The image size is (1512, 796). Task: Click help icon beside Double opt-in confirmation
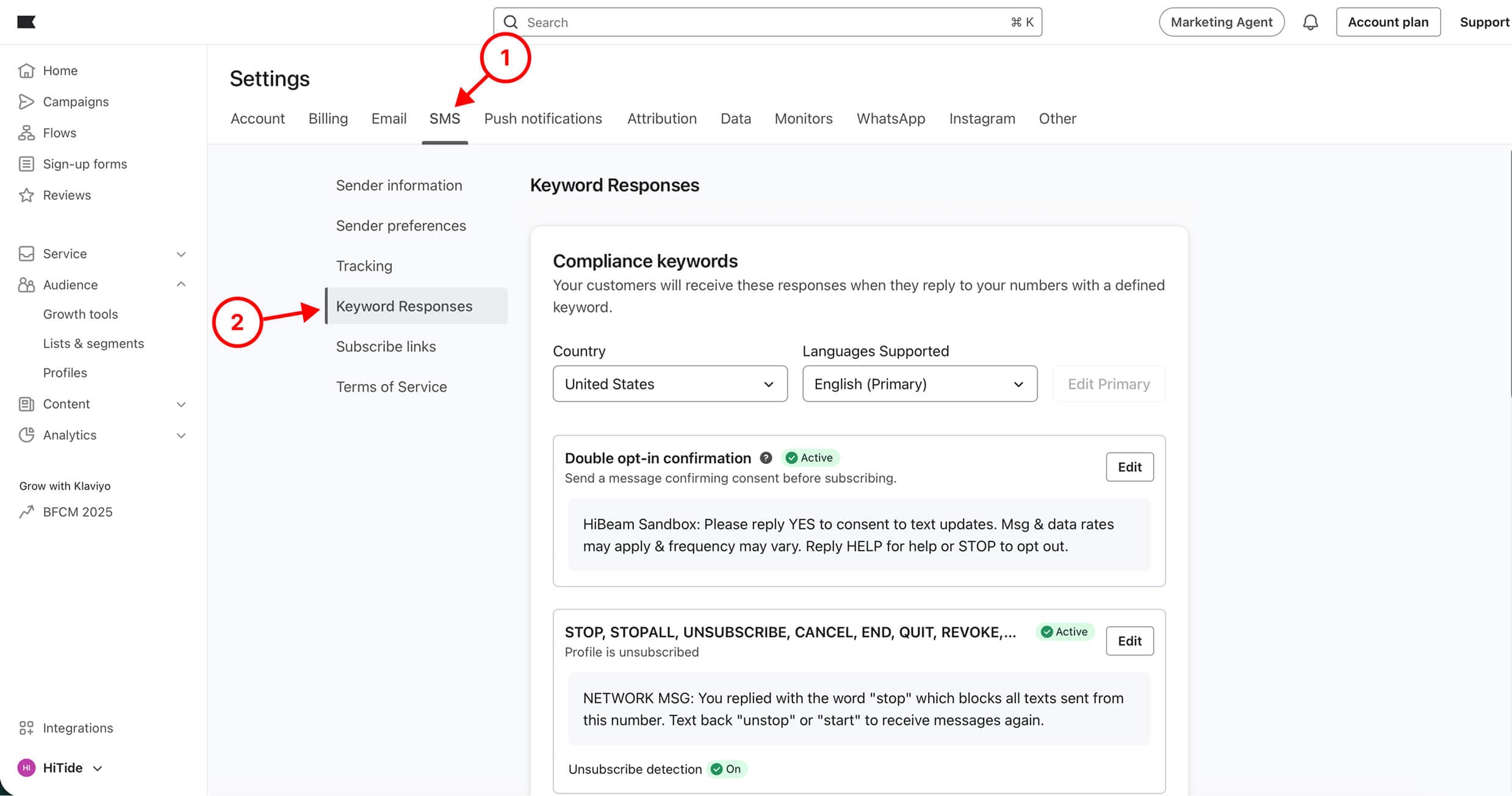pyautogui.click(x=766, y=458)
